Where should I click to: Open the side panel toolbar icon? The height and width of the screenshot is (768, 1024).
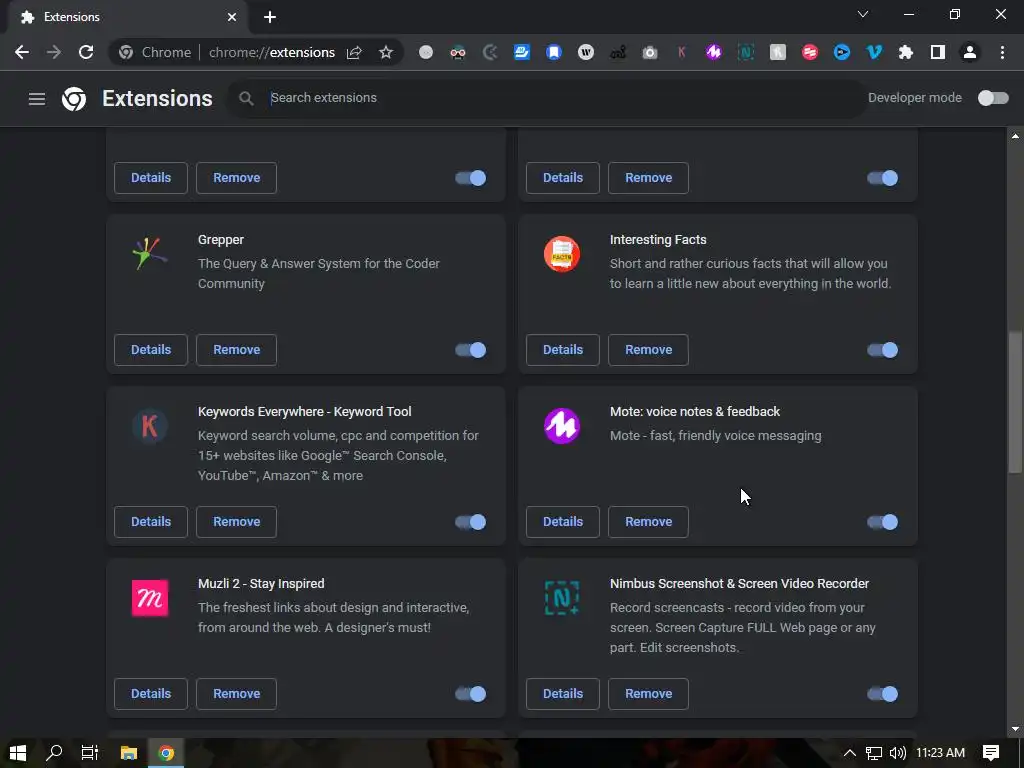coord(938,52)
